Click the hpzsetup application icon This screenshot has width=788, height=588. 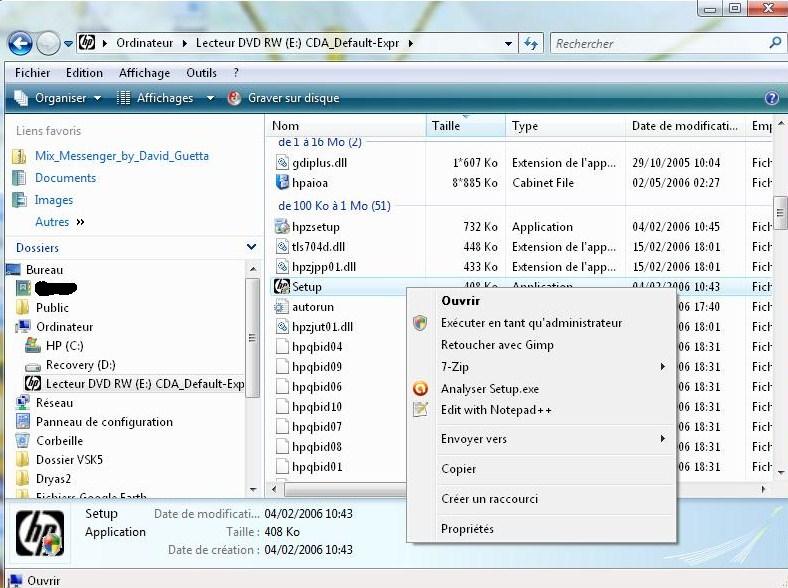point(282,227)
